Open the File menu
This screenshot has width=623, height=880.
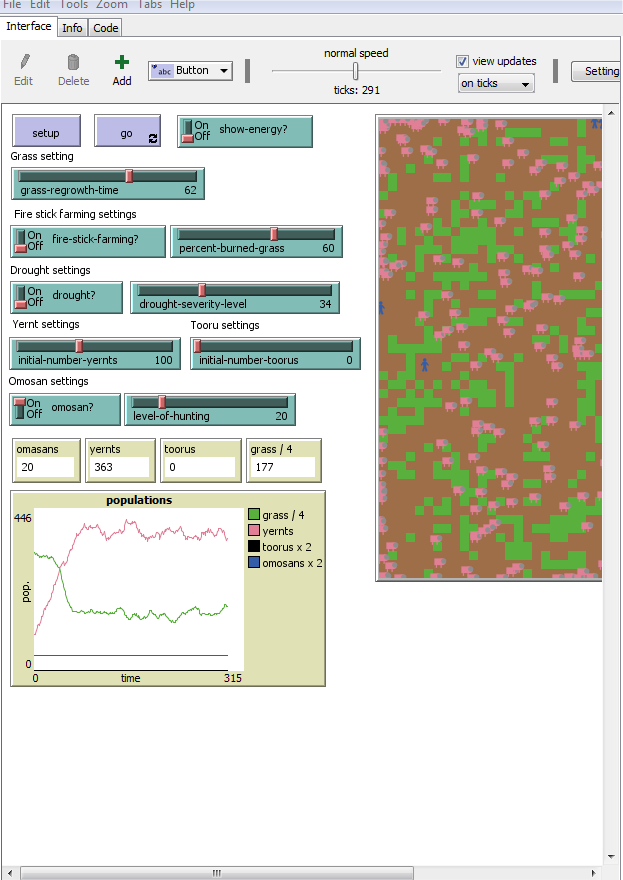pyautogui.click(x=12, y=4)
